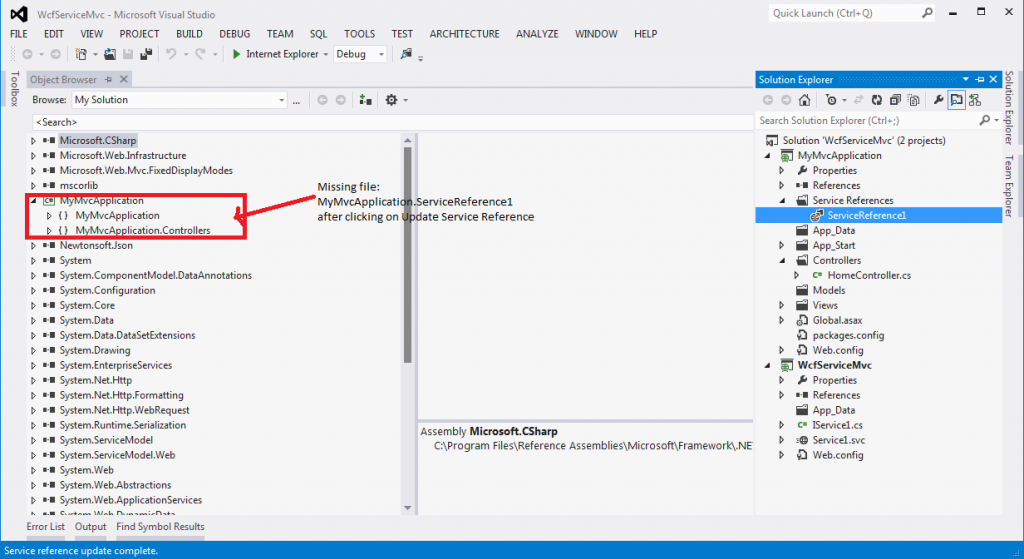Switch to the Error List tab
1024x559 pixels.
coord(46,526)
